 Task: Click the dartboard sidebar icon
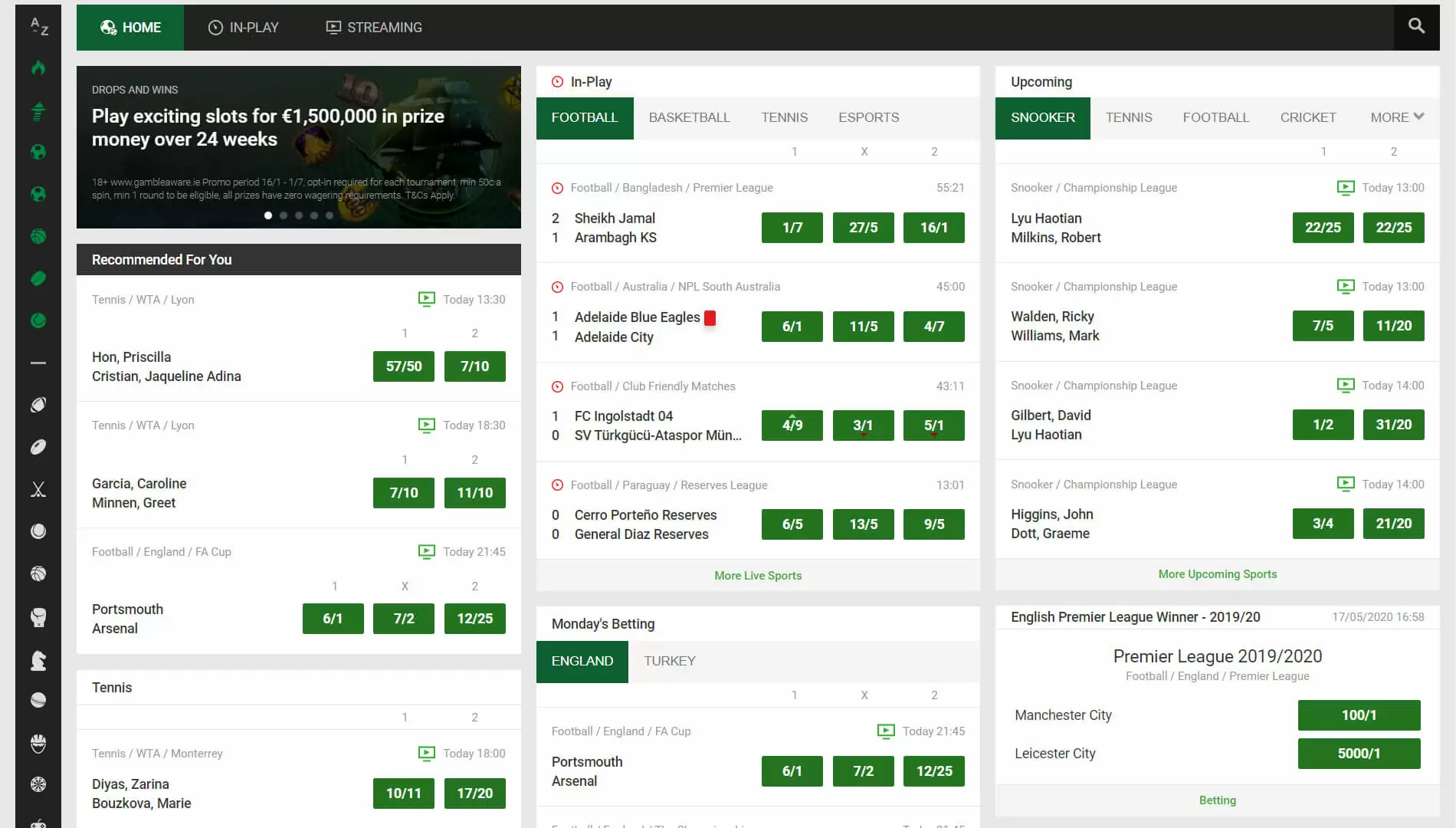(38, 784)
